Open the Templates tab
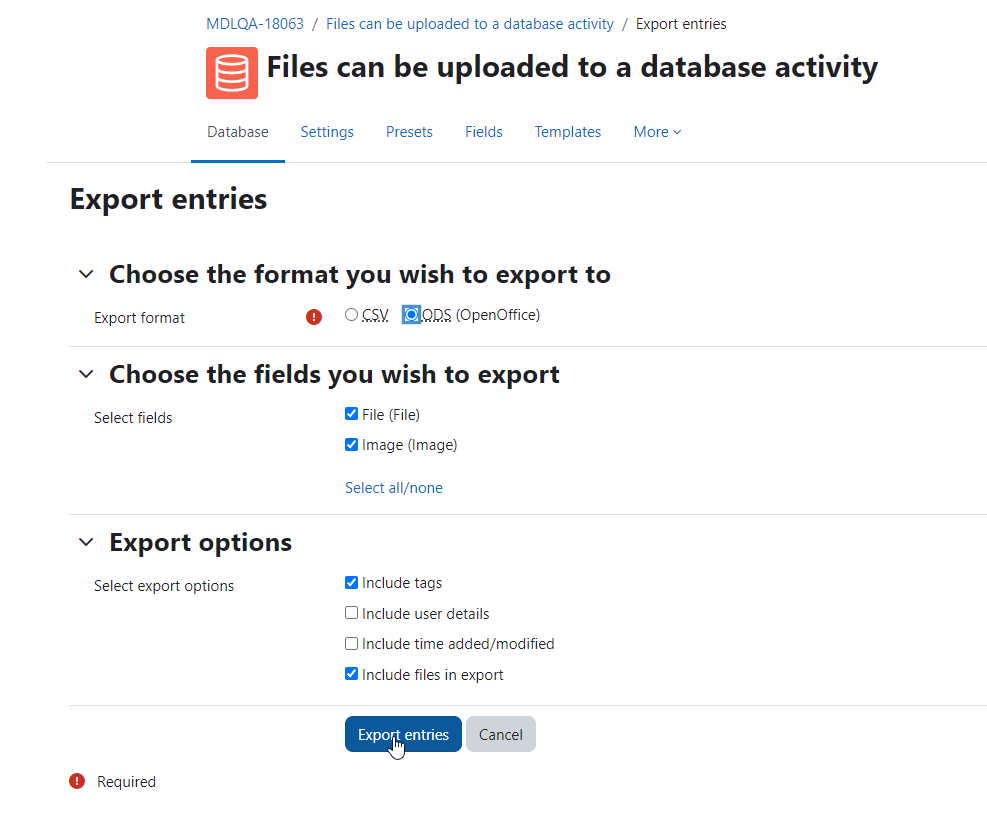 (568, 132)
